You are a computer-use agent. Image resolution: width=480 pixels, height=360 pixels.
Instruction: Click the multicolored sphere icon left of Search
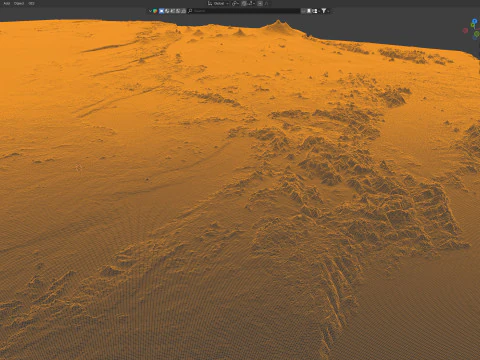click(155, 11)
